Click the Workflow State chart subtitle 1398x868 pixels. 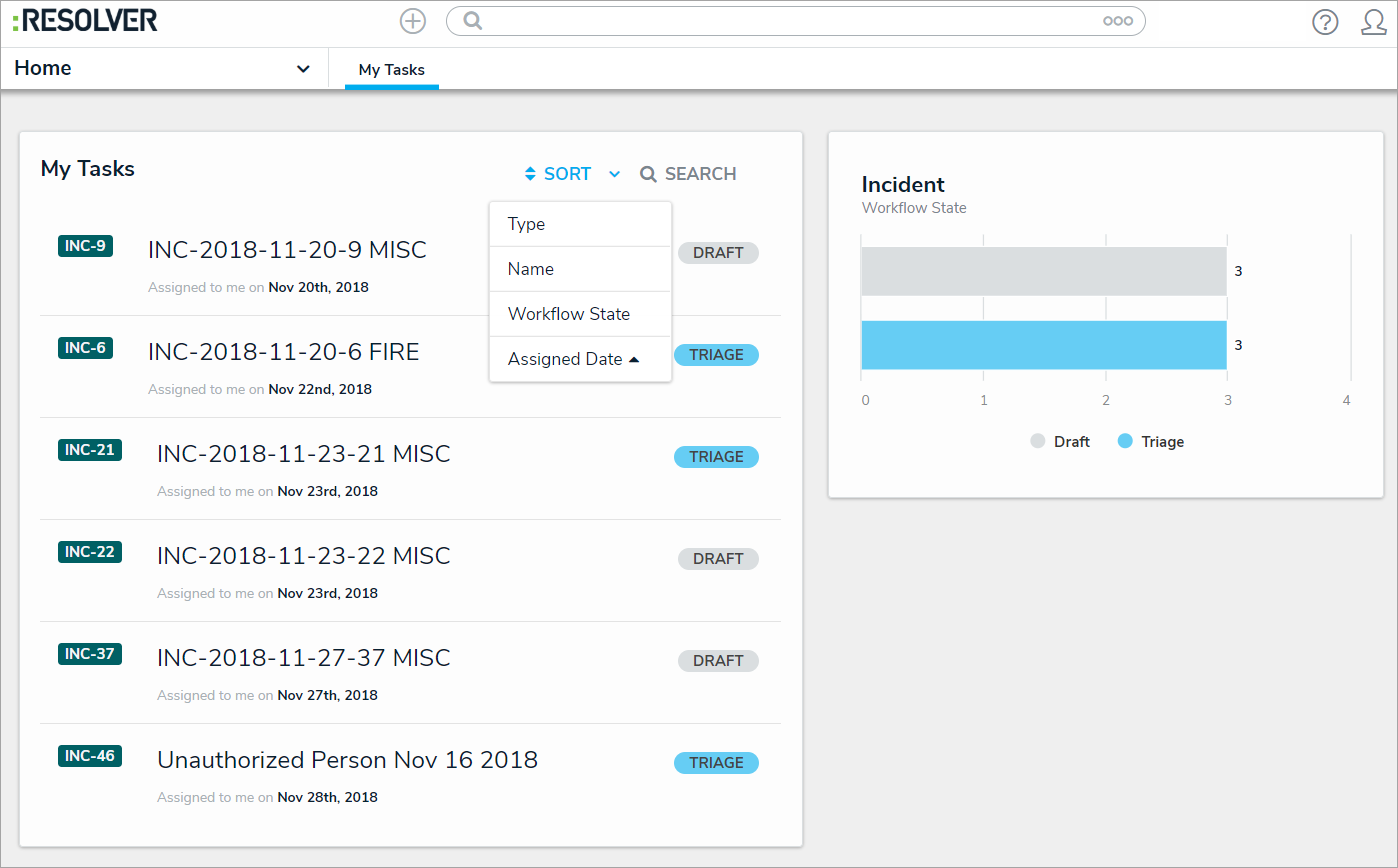click(x=914, y=208)
